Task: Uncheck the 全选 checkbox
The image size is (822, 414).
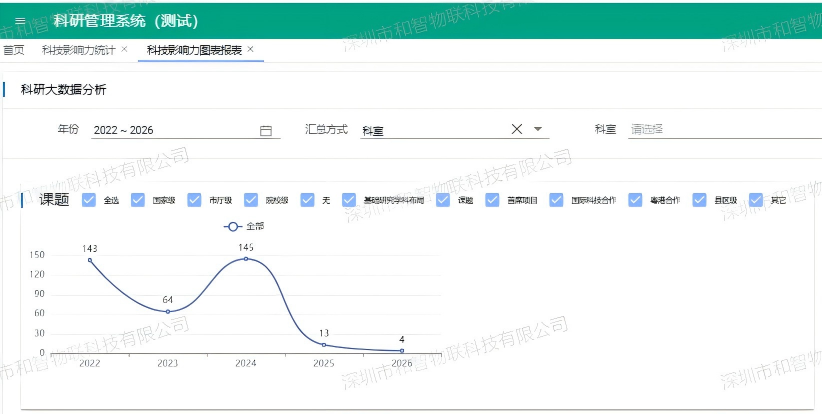Action: tap(89, 200)
